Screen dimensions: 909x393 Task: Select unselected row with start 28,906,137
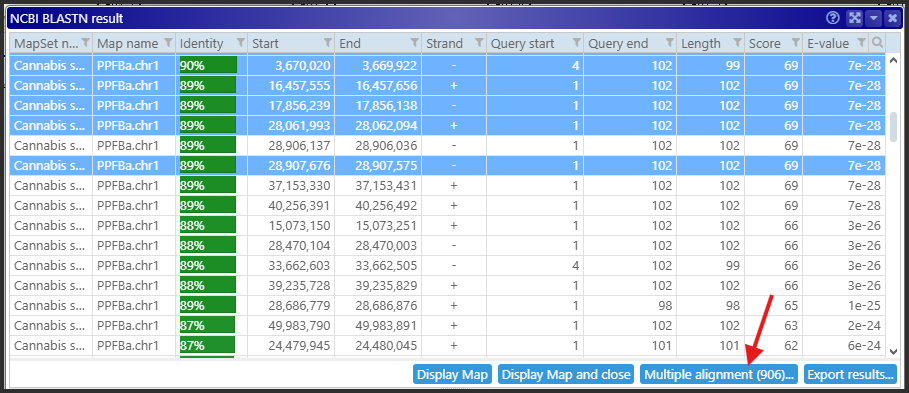pos(447,145)
